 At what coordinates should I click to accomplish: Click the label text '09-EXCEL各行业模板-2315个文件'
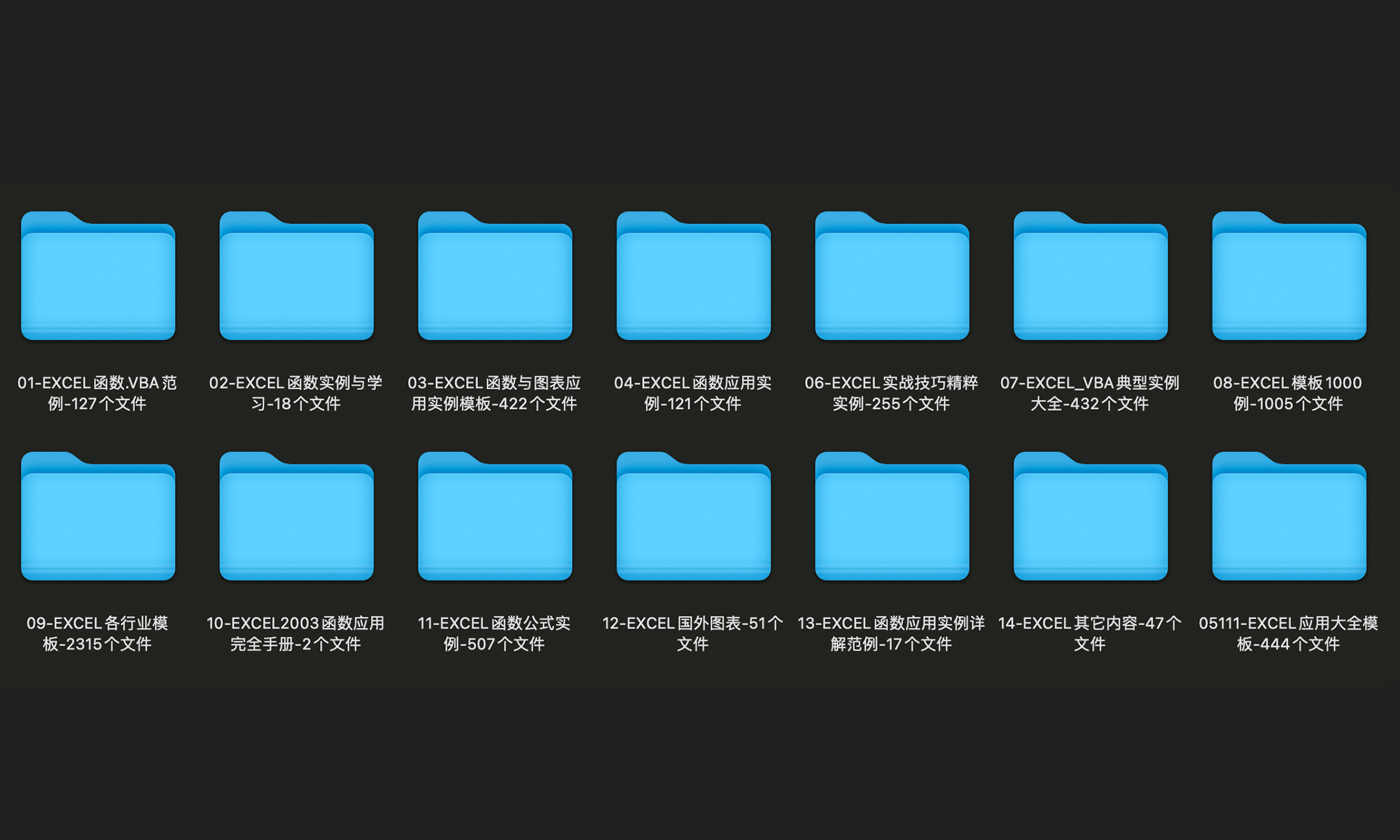click(x=97, y=633)
